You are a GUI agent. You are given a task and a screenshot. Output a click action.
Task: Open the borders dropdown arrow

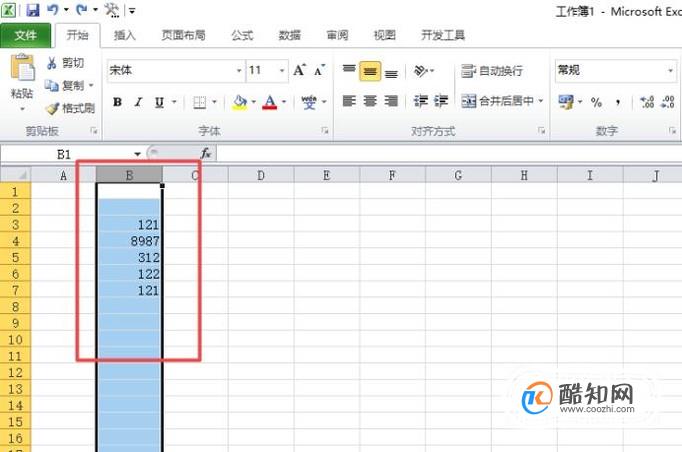[x=214, y=102]
